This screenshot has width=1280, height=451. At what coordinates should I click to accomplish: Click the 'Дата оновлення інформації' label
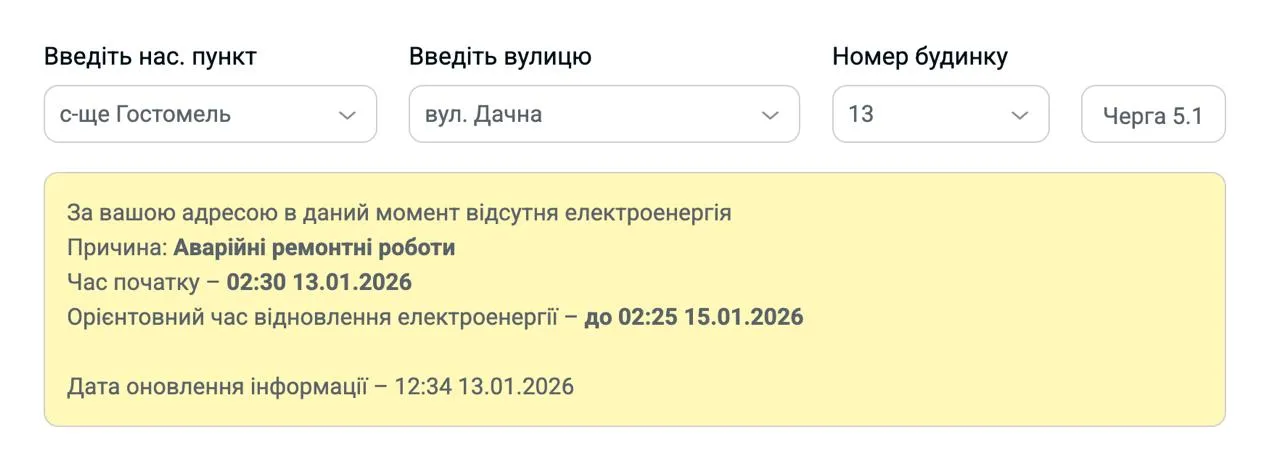(x=217, y=387)
